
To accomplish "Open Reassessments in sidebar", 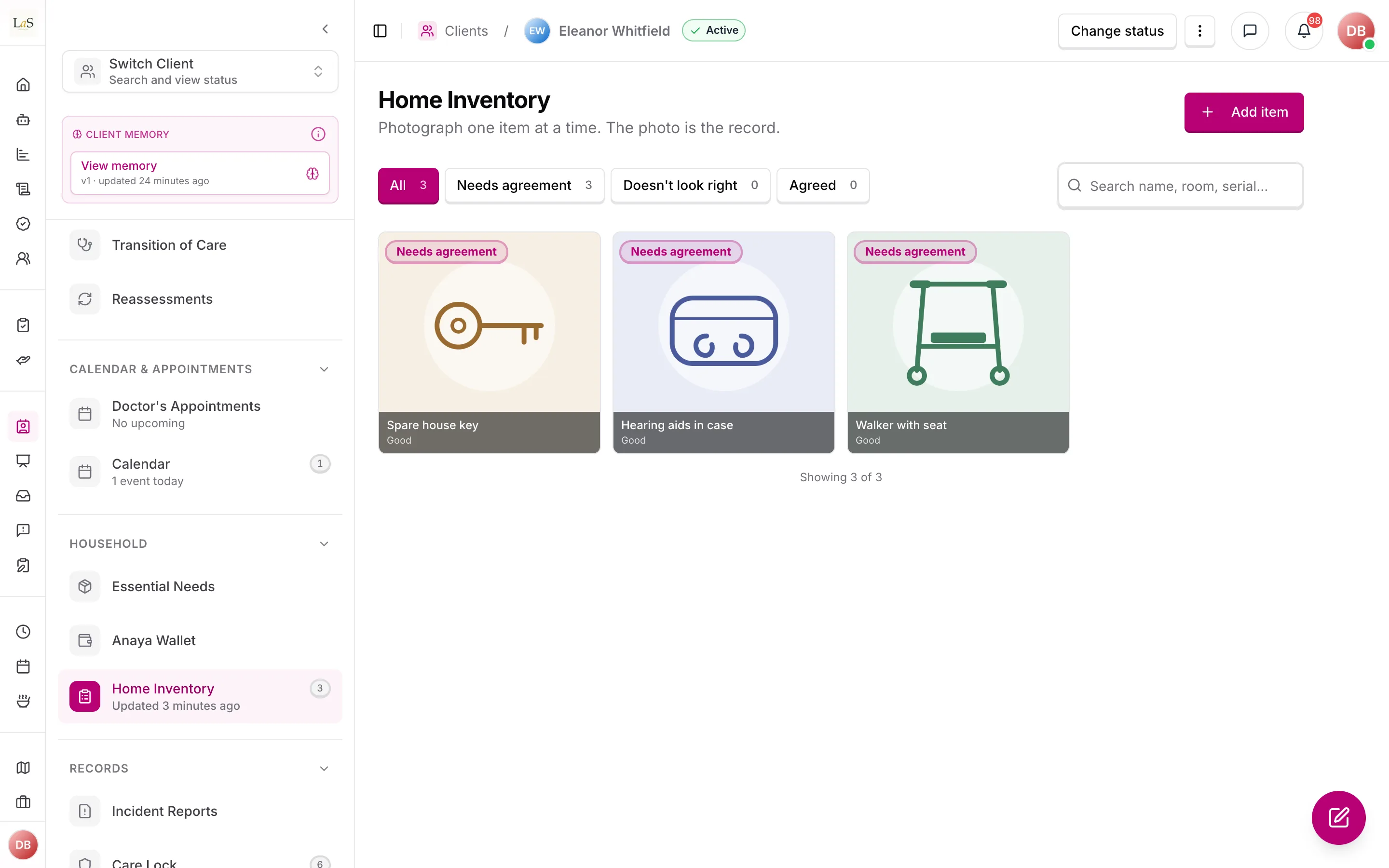I will click(200, 299).
